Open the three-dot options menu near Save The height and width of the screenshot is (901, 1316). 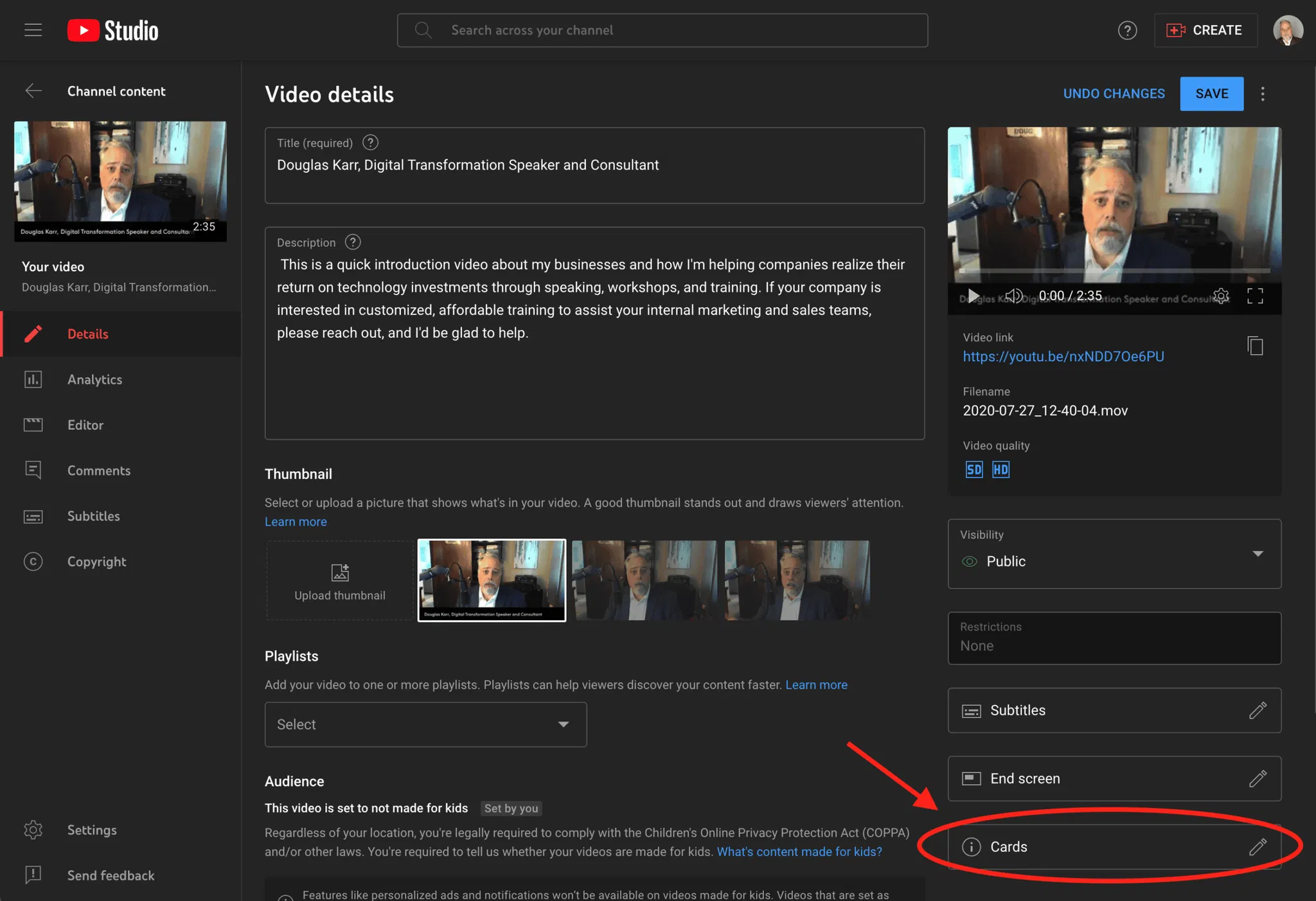pos(1263,94)
